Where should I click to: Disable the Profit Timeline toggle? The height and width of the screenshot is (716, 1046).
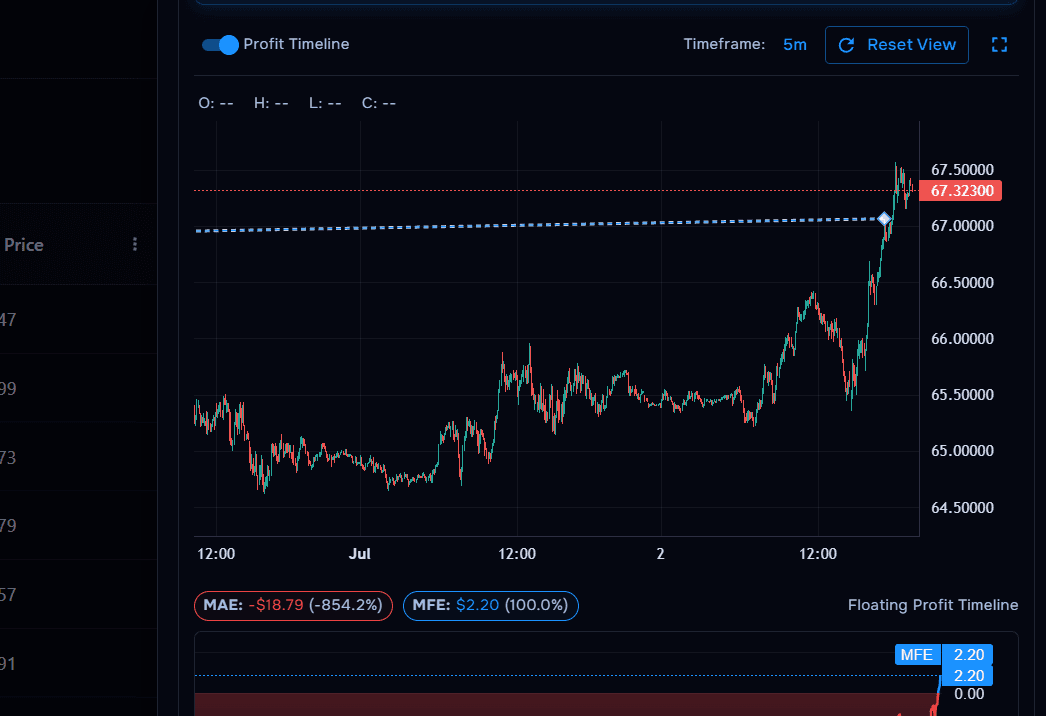click(218, 44)
